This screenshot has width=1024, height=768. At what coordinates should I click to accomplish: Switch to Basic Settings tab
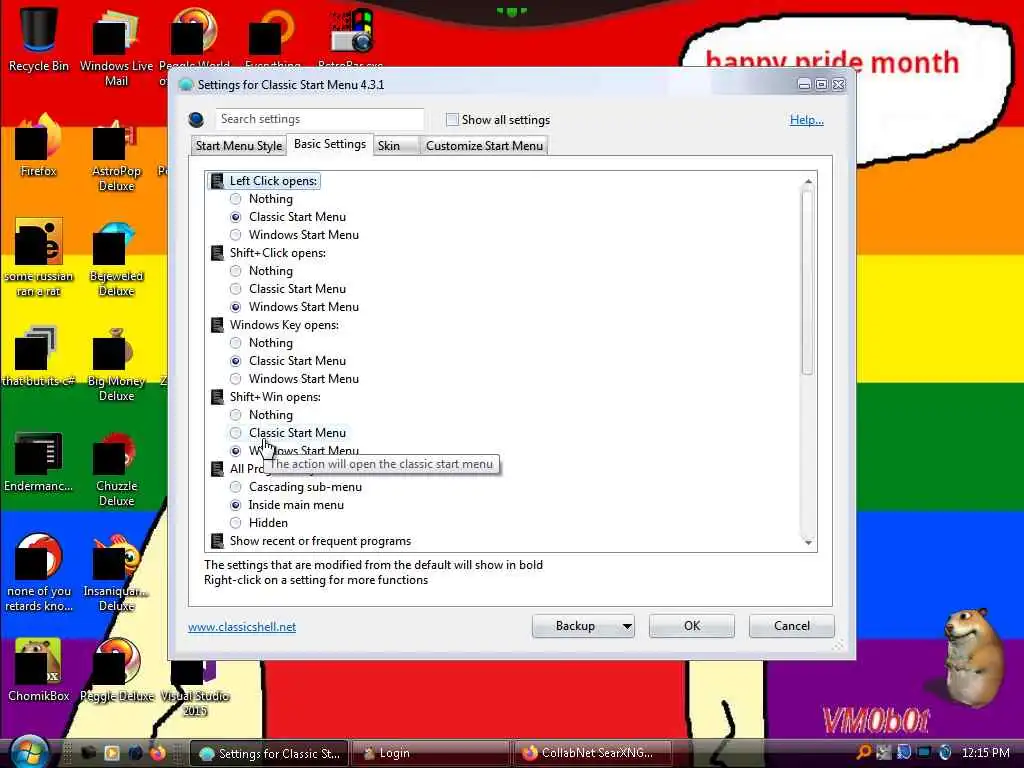coord(330,144)
